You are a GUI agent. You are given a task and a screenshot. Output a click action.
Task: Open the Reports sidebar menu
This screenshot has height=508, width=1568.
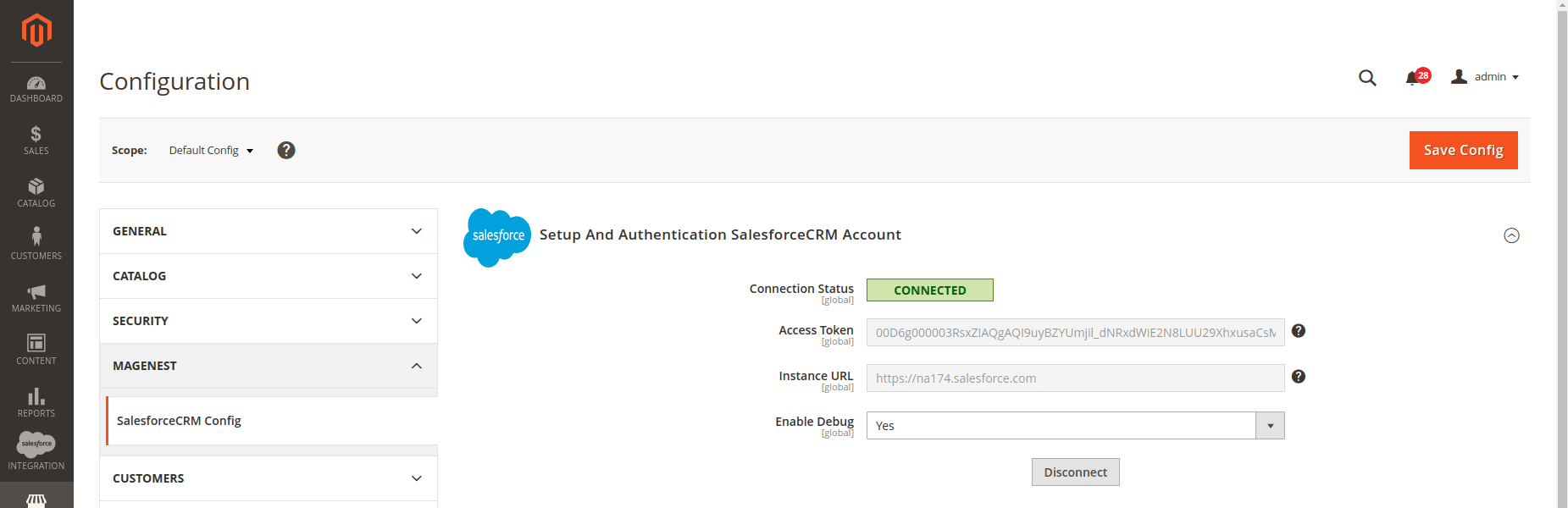(36, 403)
